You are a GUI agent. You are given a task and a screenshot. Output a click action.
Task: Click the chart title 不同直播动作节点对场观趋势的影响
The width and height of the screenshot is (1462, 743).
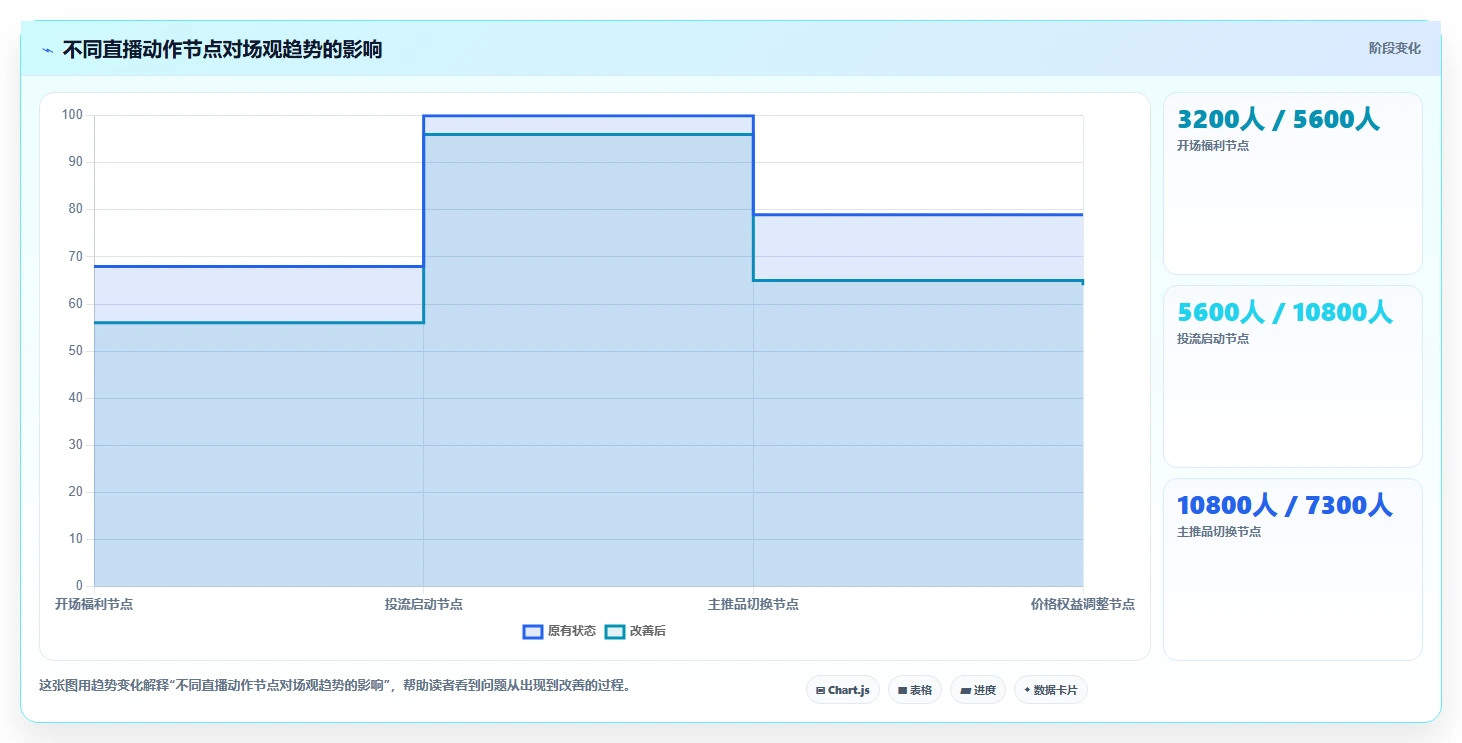(x=222, y=49)
